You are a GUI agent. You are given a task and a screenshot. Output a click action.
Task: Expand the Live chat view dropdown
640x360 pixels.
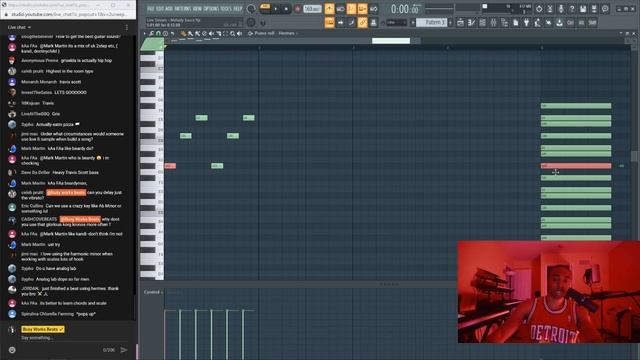pos(19,27)
